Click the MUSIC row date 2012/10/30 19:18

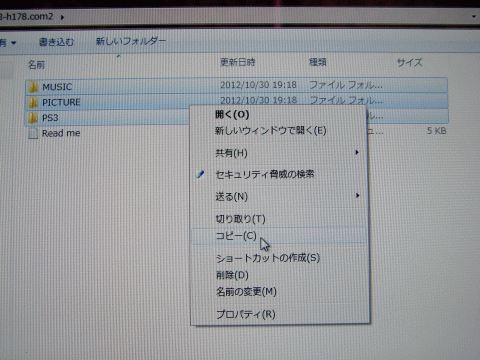(258, 85)
